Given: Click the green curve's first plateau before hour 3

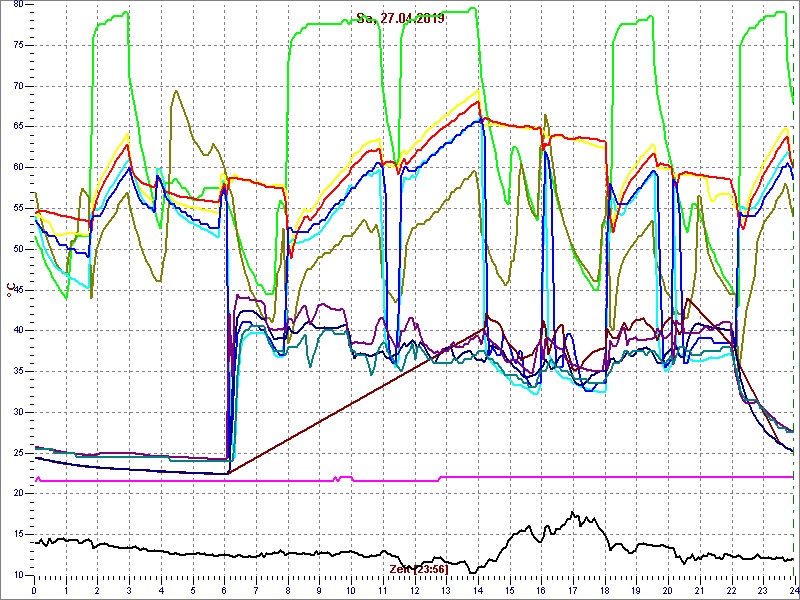Looking at the screenshot, I should (x=110, y=16).
